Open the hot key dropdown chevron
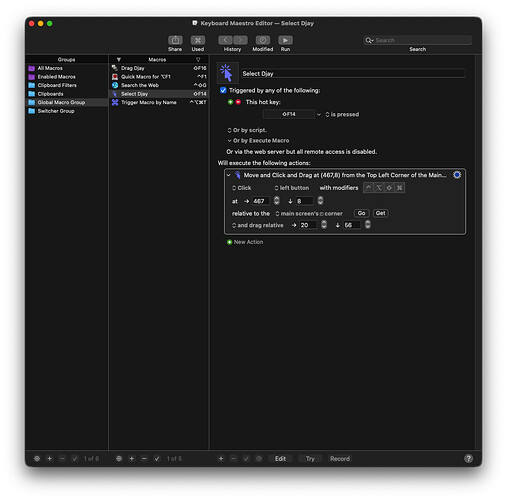The height and width of the screenshot is (500, 506). [319, 114]
